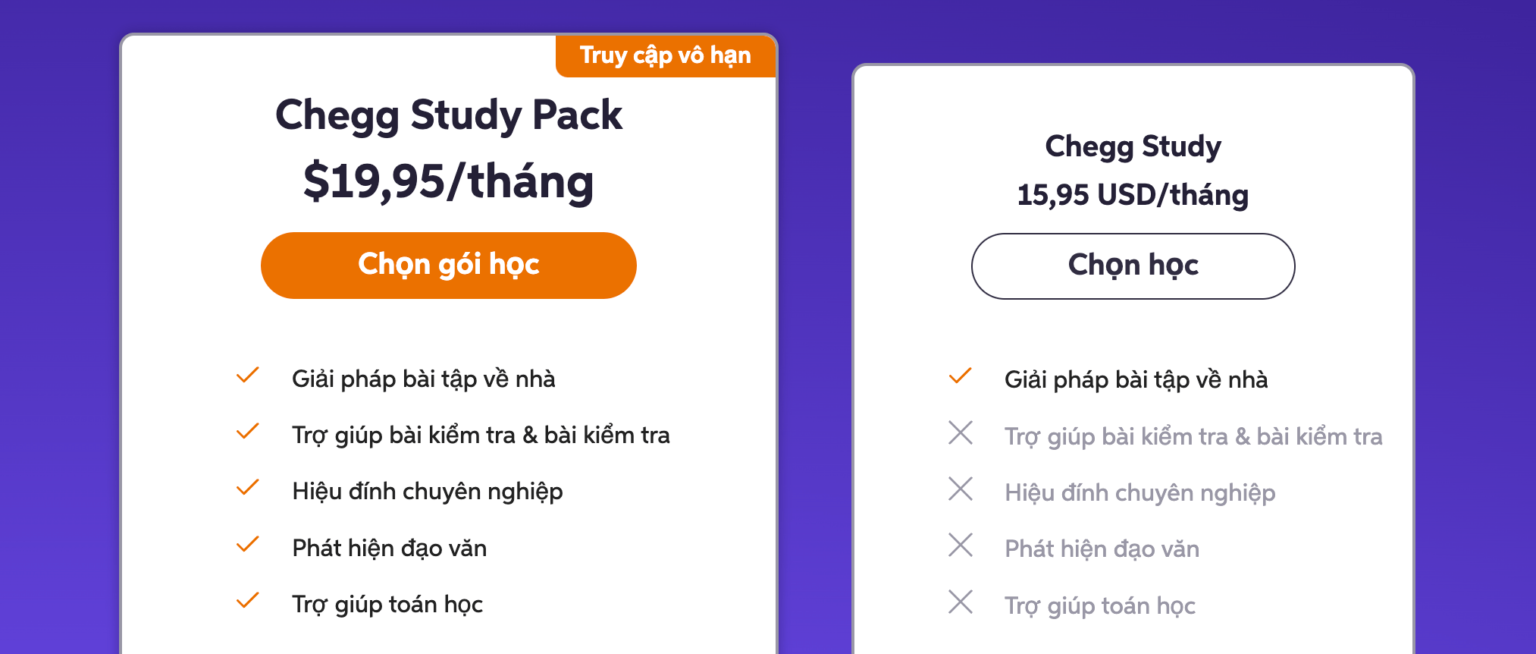This screenshot has width=1536, height=654.
Task: Click the X next to "Trợ giúp bài kiểm tra & bài kiểm tra"
Action: point(959,433)
